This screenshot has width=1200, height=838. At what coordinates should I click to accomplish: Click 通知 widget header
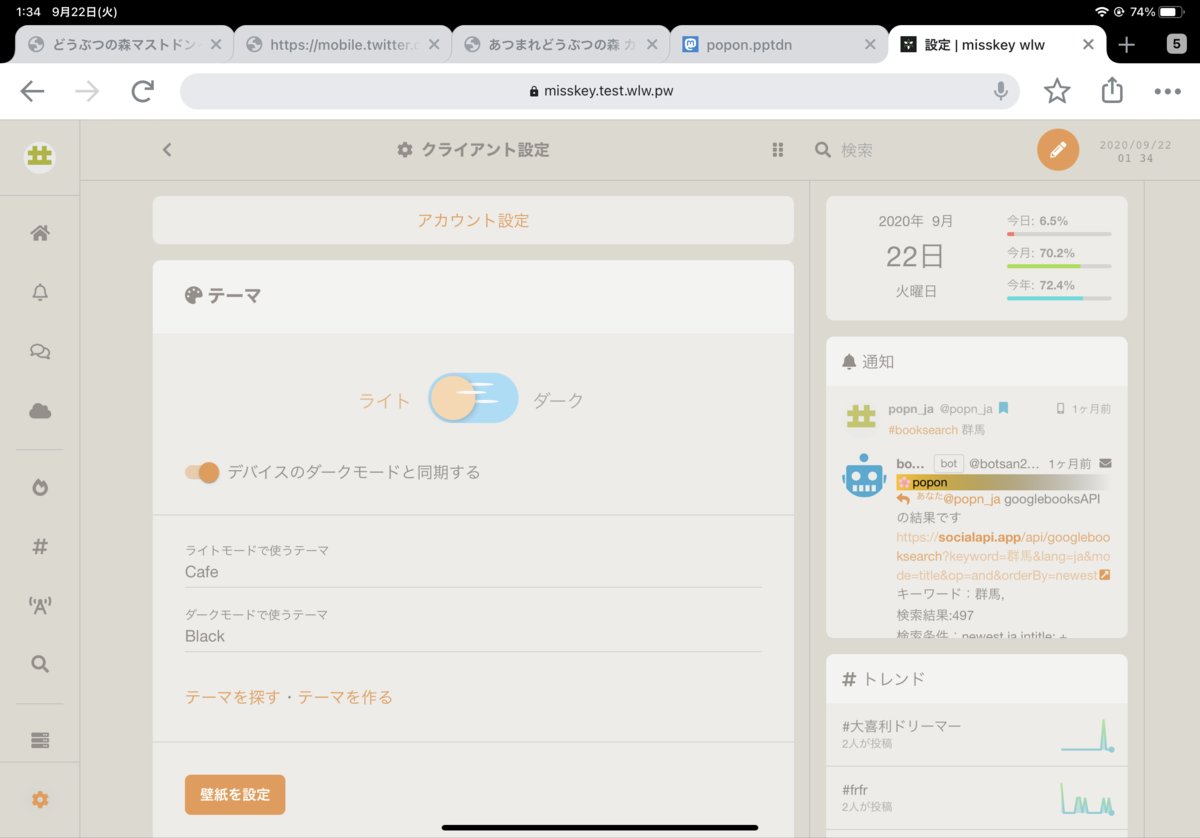pyautogui.click(x=976, y=361)
